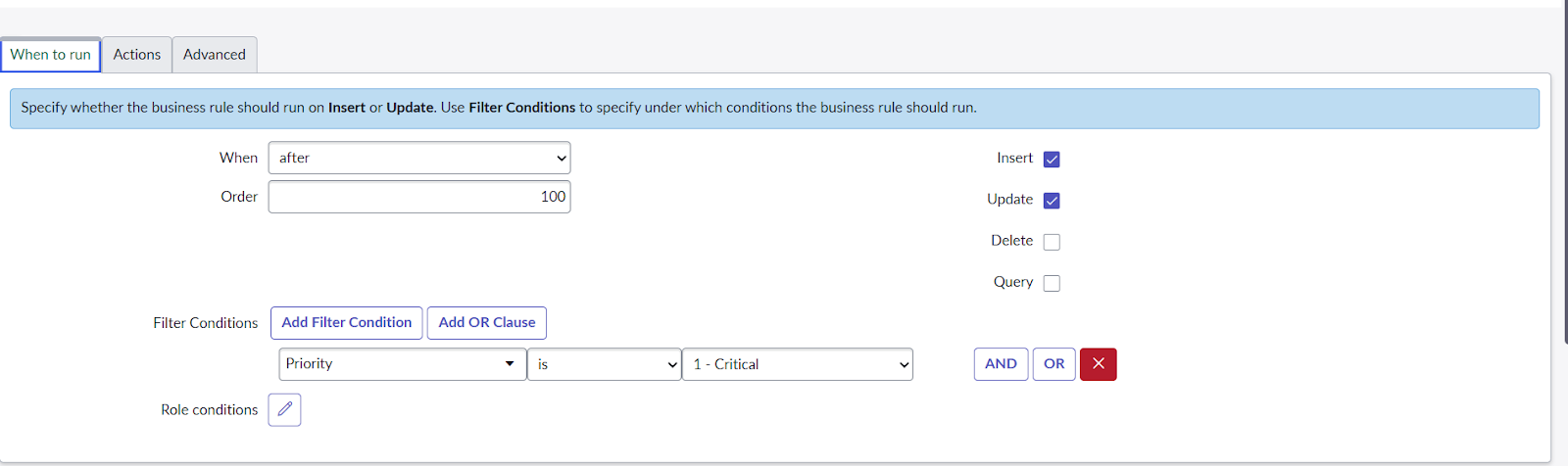Click the AND condition button
The width and height of the screenshot is (1568, 466).
pos(1001,364)
